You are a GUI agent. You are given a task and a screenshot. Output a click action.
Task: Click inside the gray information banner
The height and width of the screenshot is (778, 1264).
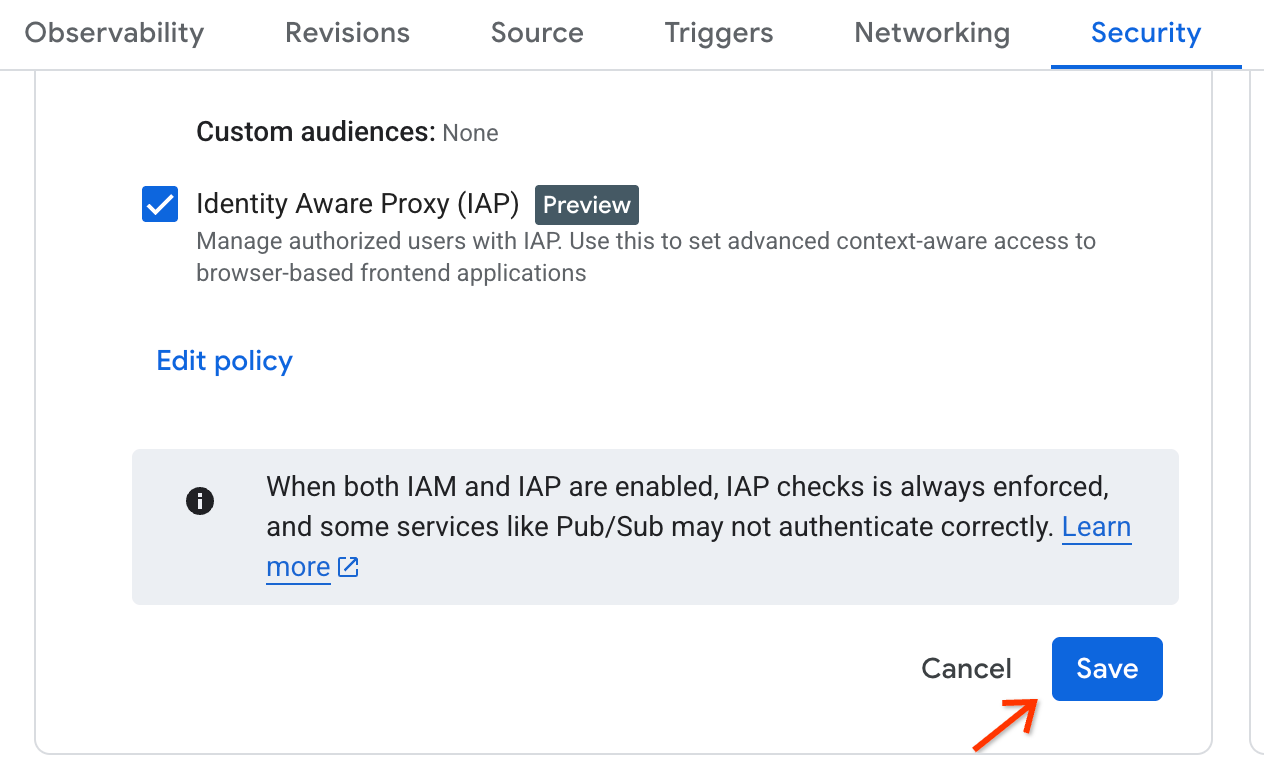tap(655, 527)
